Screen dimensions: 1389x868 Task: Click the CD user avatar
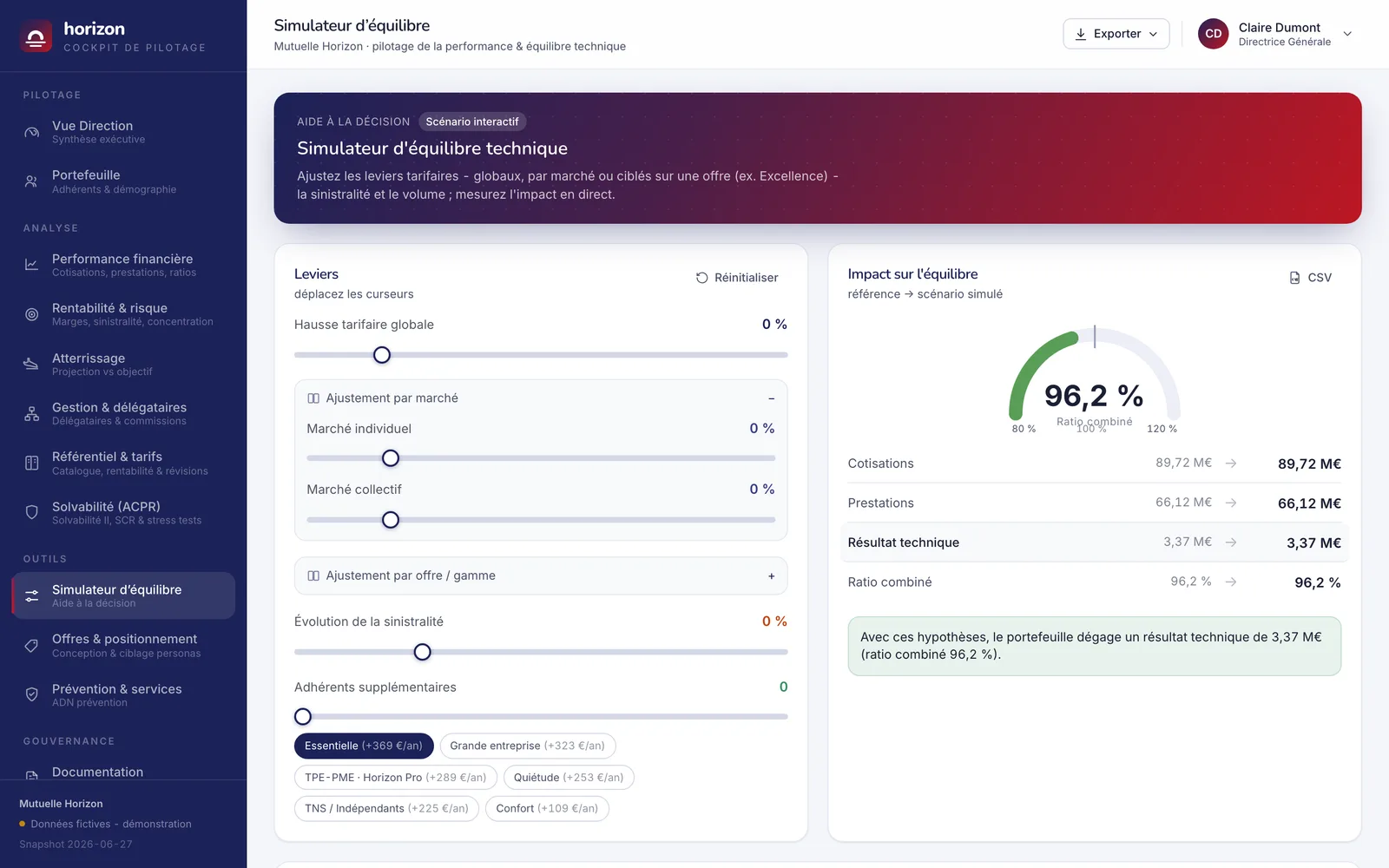[1213, 34]
